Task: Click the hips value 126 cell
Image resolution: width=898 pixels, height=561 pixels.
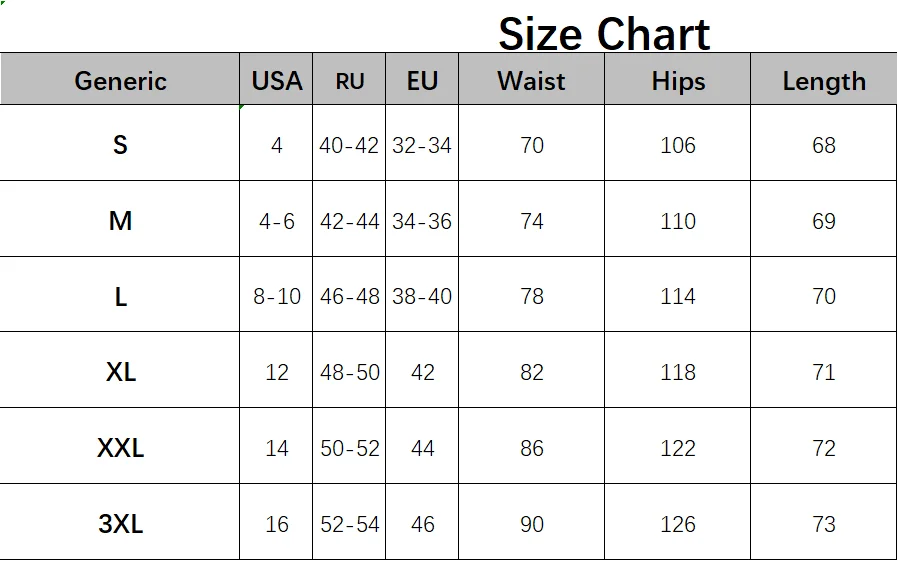Action: coord(678,522)
